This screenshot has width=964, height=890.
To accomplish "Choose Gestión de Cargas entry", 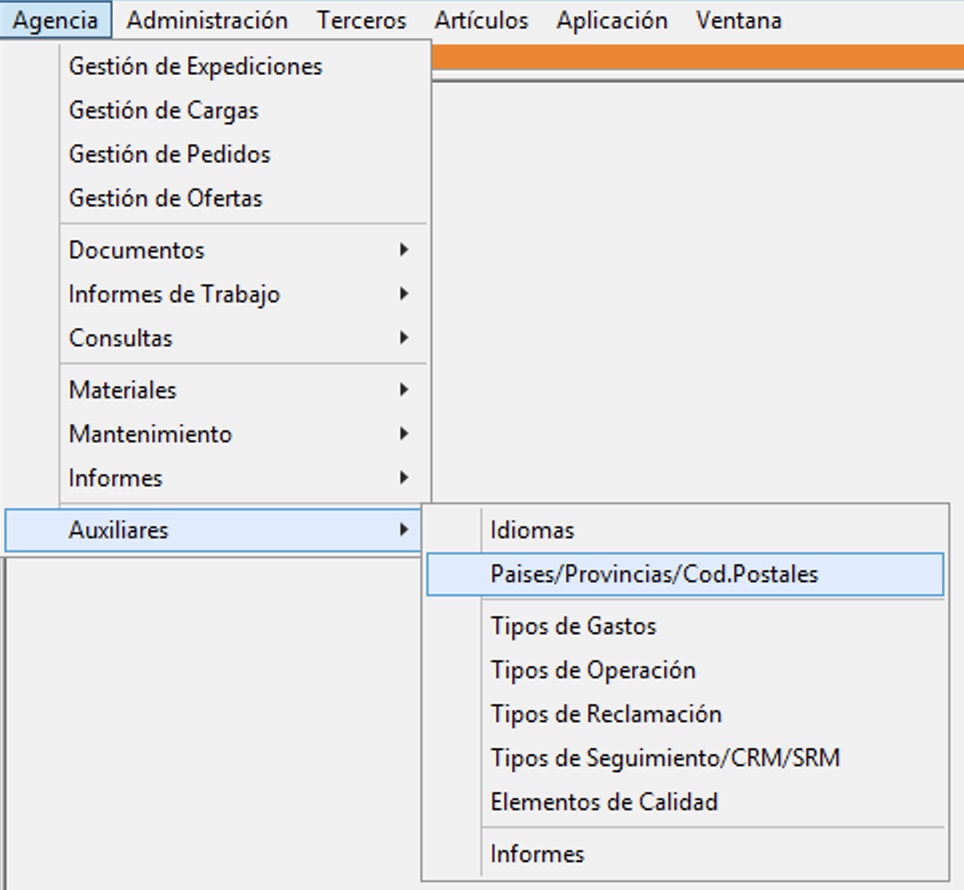I will pyautogui.click(x=164, y=111).
